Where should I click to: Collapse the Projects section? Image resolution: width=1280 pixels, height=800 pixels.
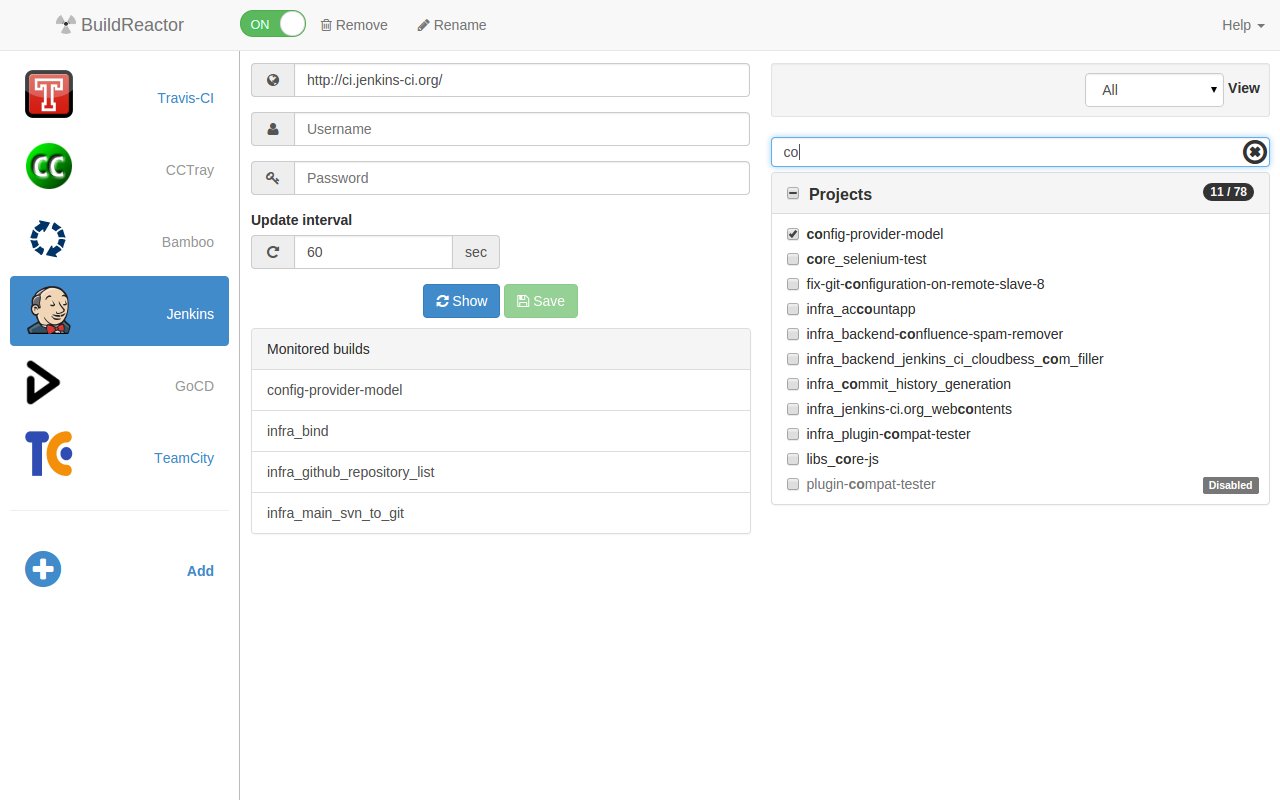click(793, 192)
